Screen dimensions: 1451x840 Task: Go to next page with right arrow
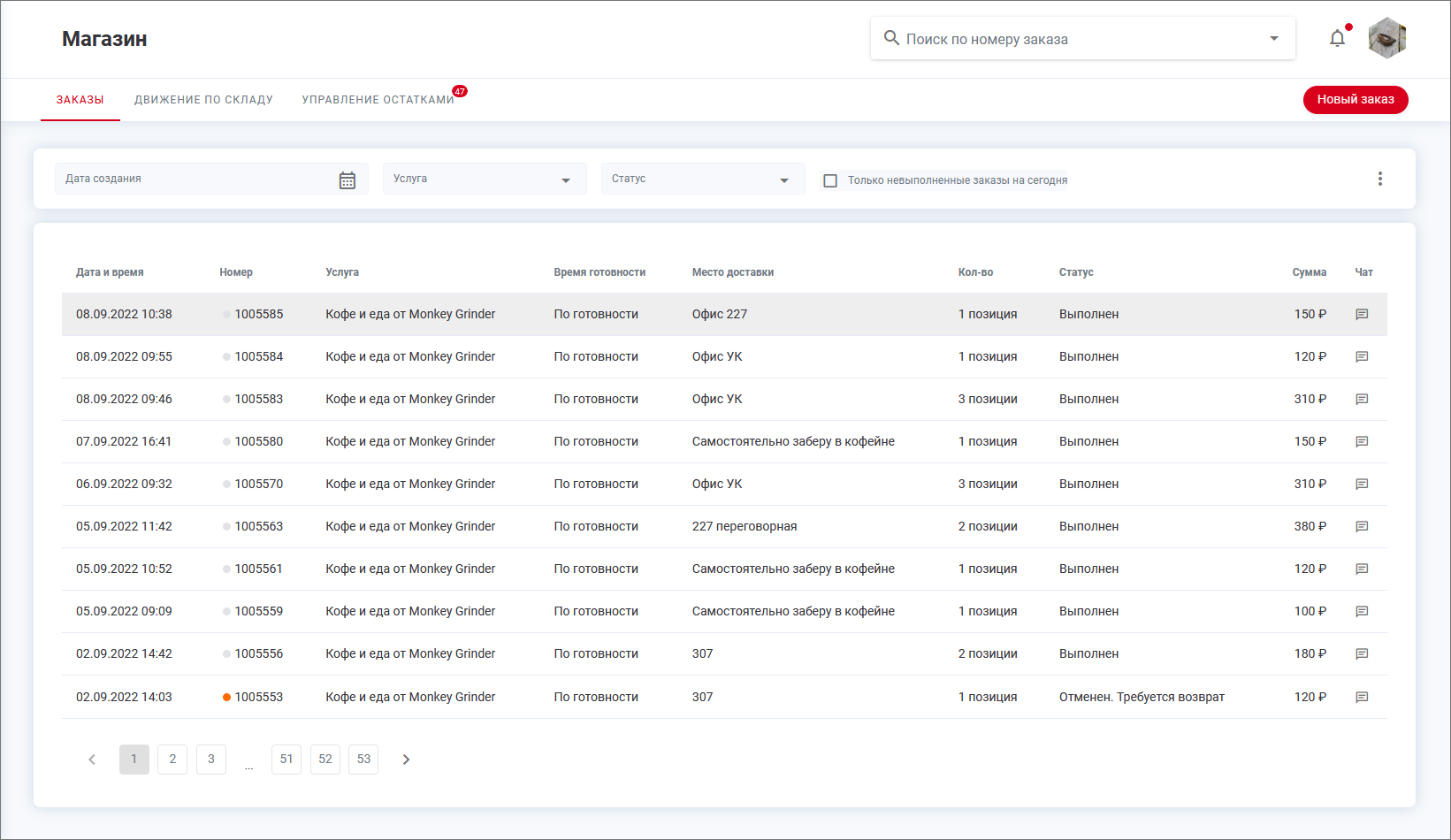[406, 760]
